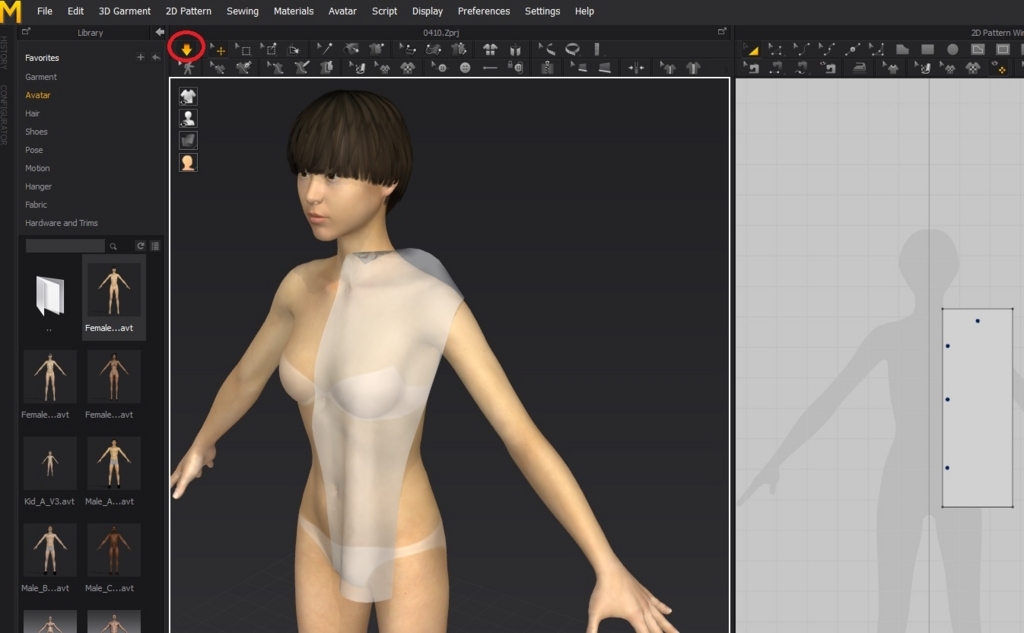Open the 2D Pattern menu
Screen dimensions: 1024x633
pyautogui.click(x=188, y=11)
